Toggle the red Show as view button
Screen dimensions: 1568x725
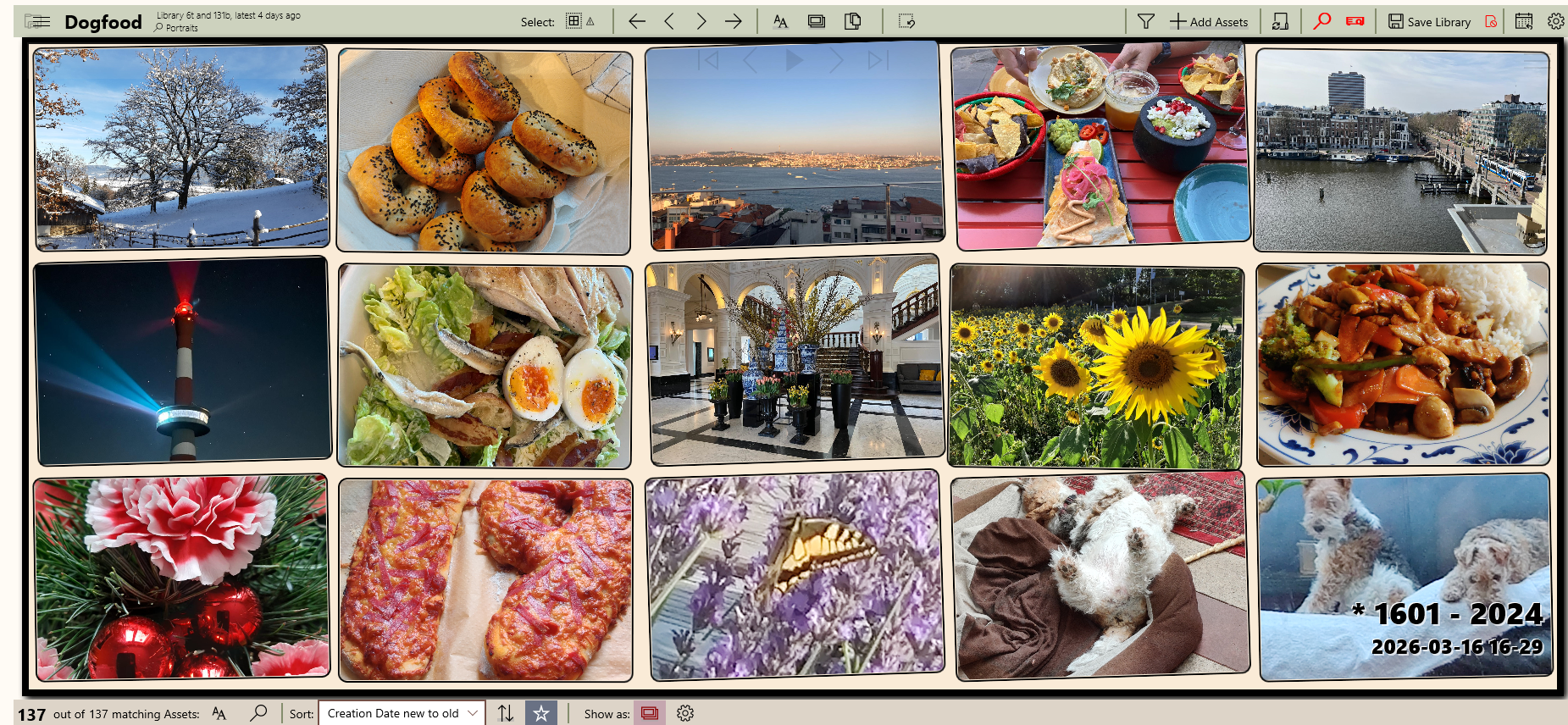(x=650, y=713)
